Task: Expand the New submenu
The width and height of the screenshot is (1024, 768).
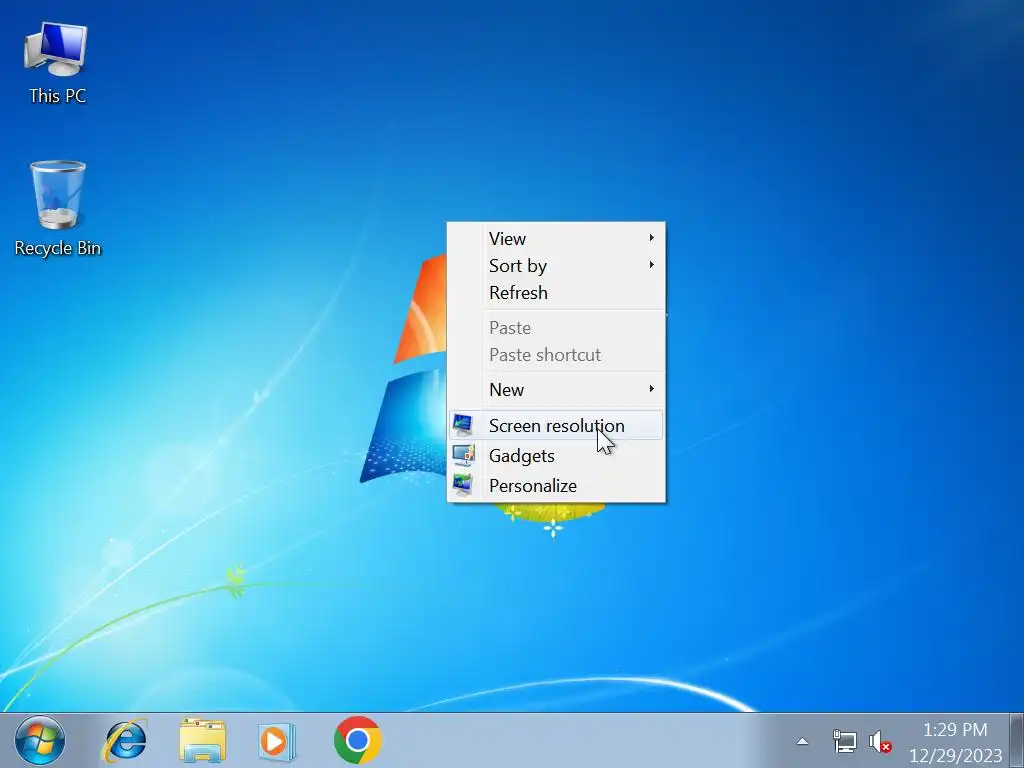Action: click(x=556, y=389)
